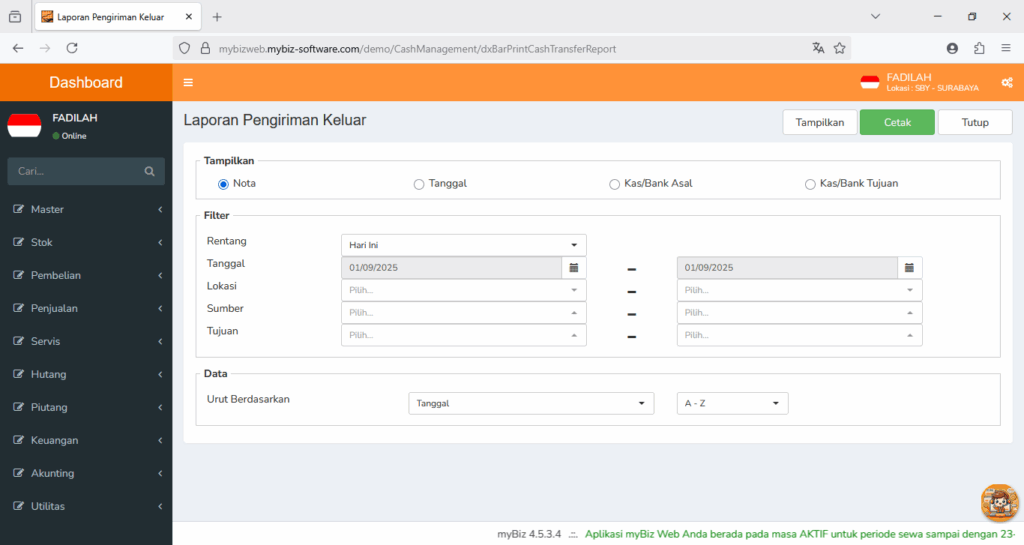Click the FADILAH user name in header
Screen dimensions: 1024x545
point(909,77)
